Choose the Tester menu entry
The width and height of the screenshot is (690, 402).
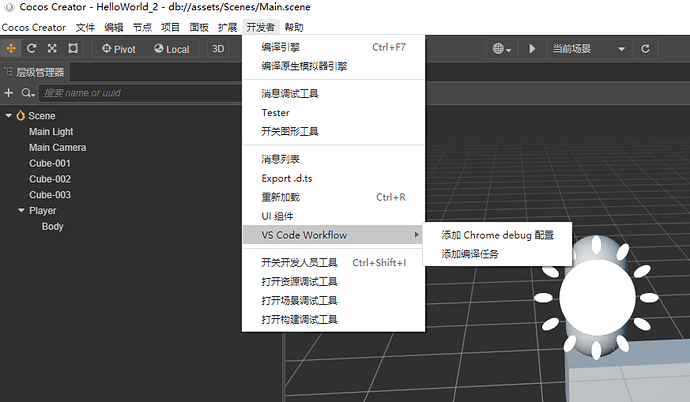click(334, 113)
